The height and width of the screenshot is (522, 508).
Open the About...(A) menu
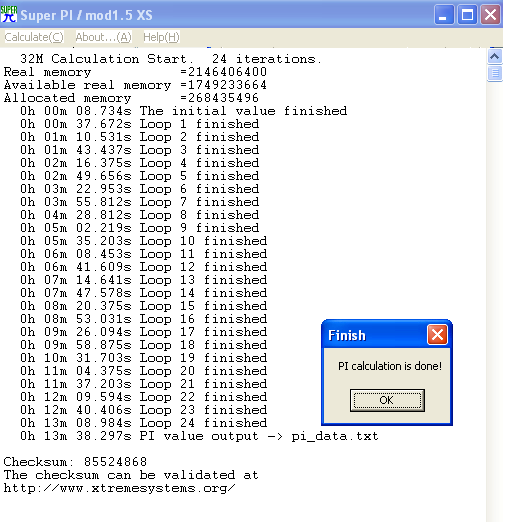point(103,37)
